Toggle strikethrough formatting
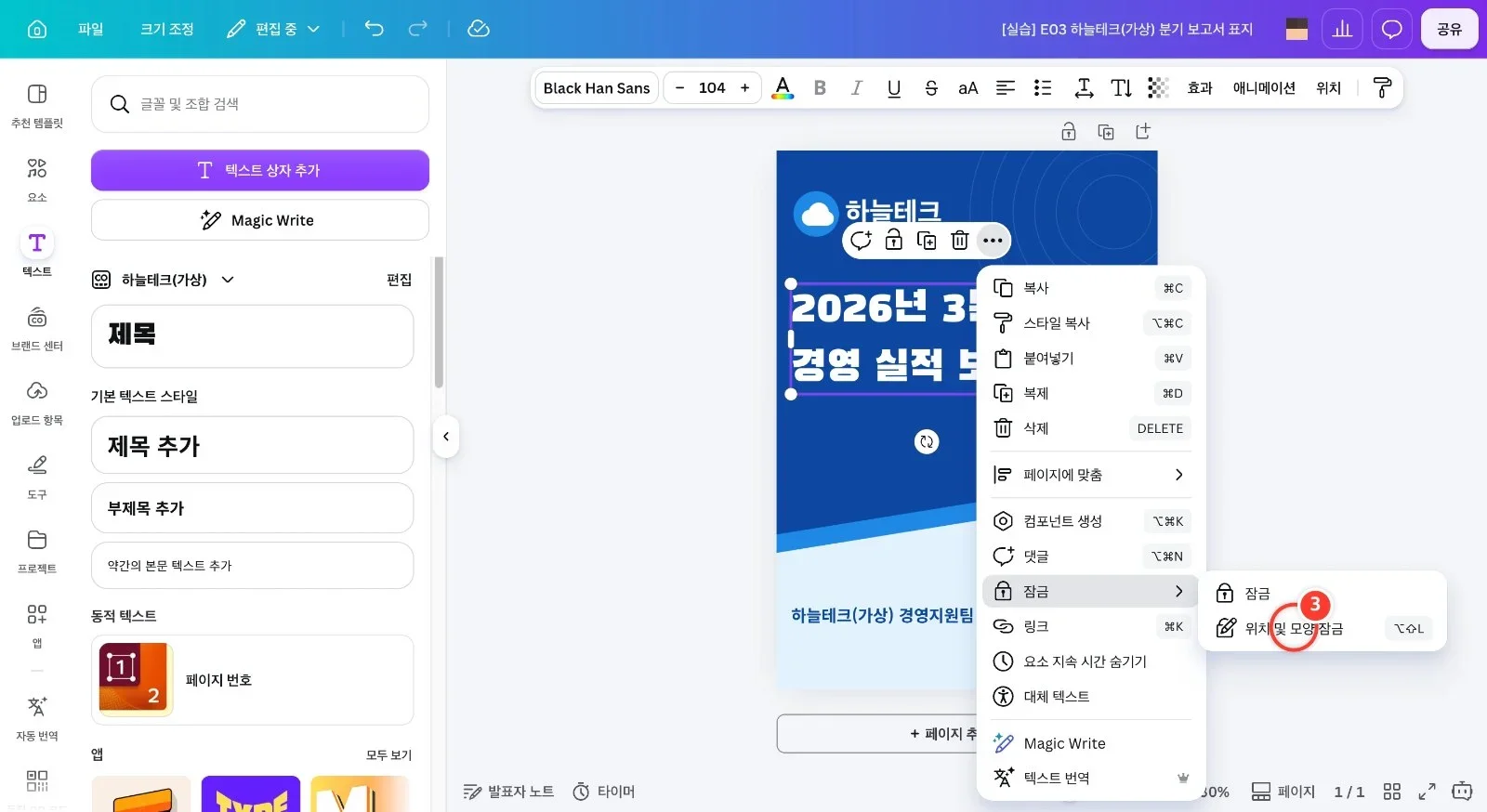The height and width of the screenshot is (812, 1487). 931,88
